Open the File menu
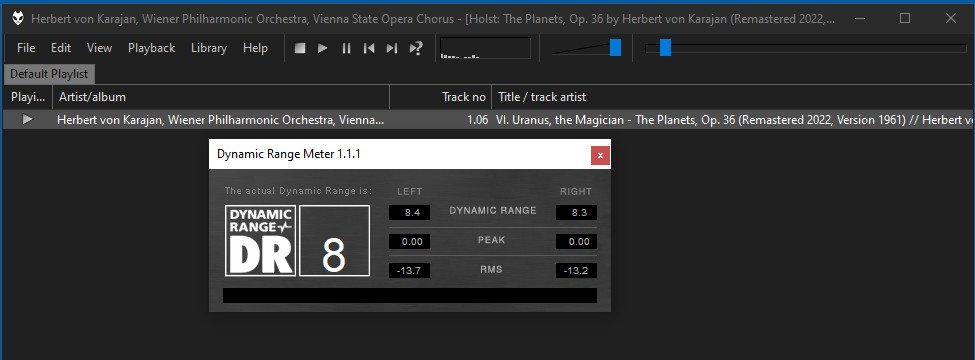Viewport: 975px width, 360px height. tap(26, 48)
